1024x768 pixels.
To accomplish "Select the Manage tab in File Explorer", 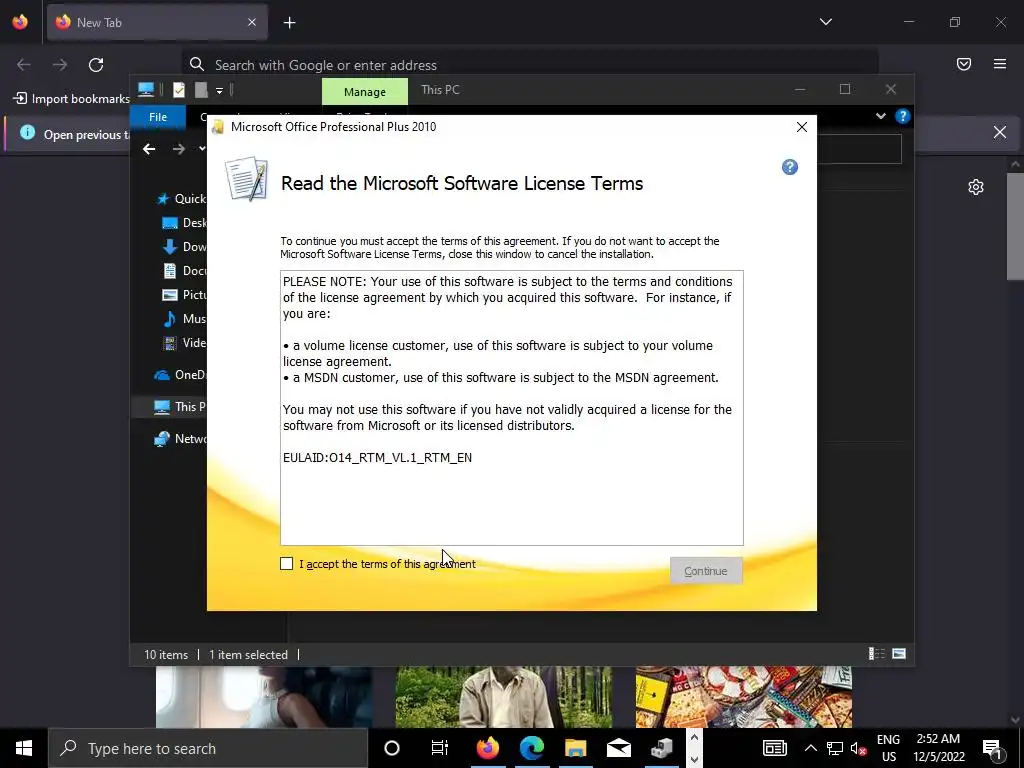I will click(x=364, y=91).
